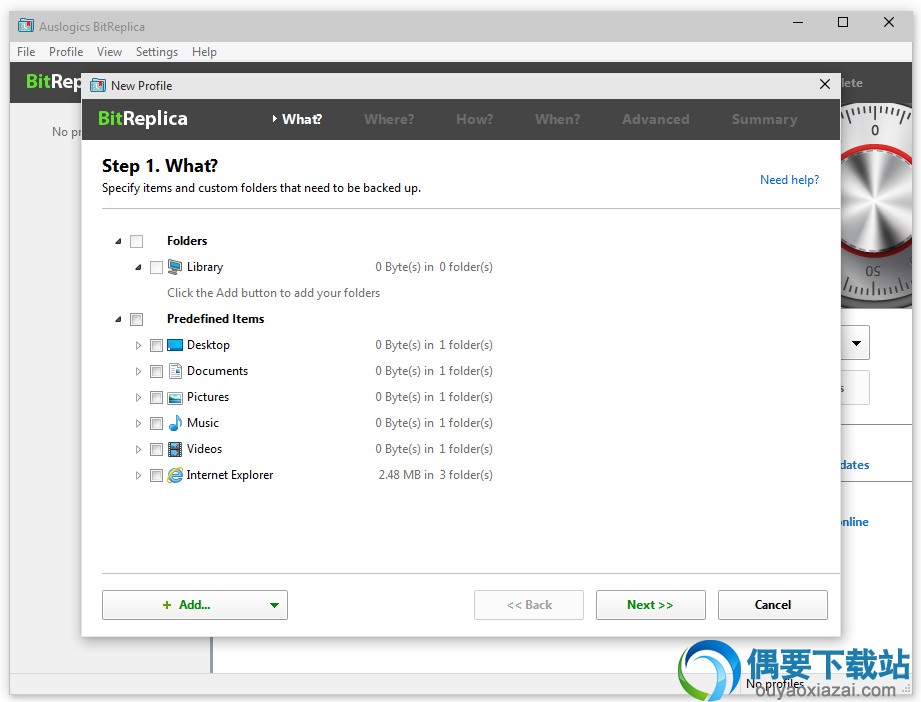Tick the Library checkbox

coord(156,267)
